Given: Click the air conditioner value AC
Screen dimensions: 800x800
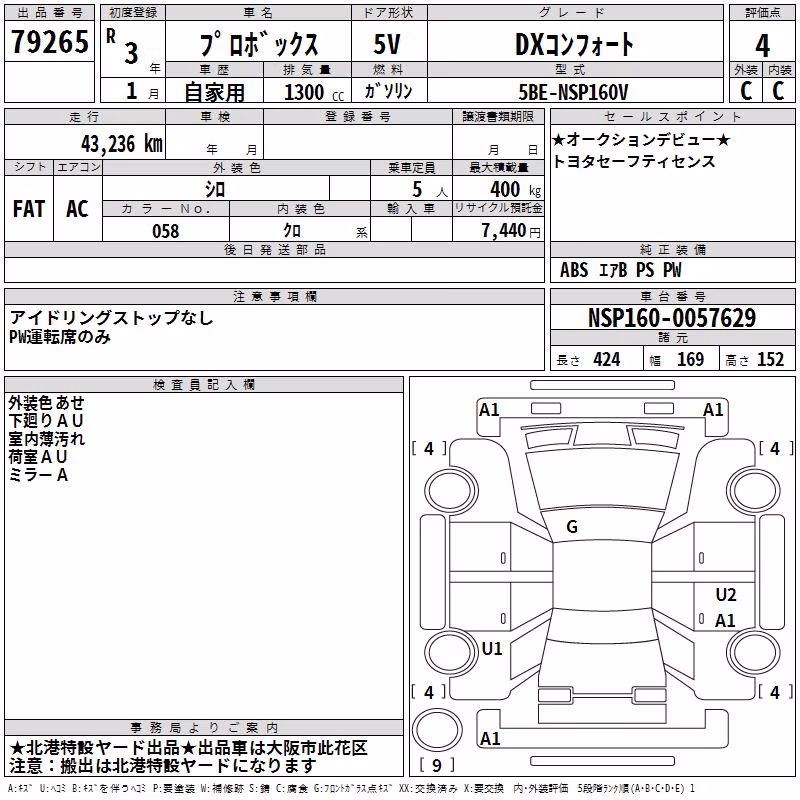Looking at the screenshot, I should pos(78,209).
